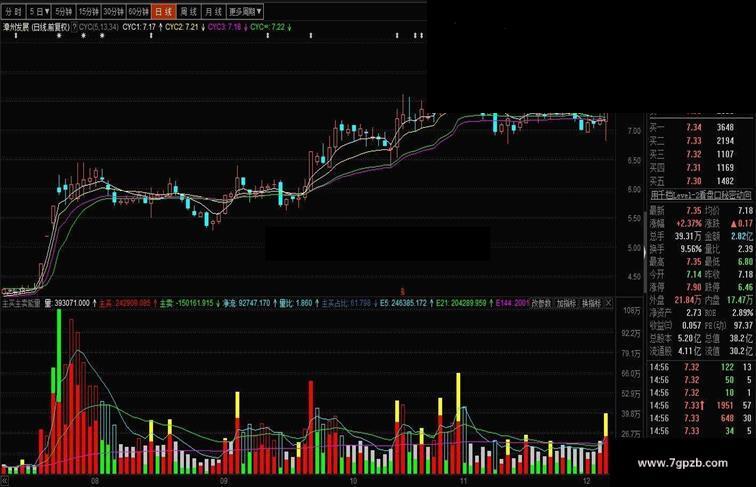Click the 跌停 6.46 limit-down price
The image size is (756, 487).
coord(745,287)
